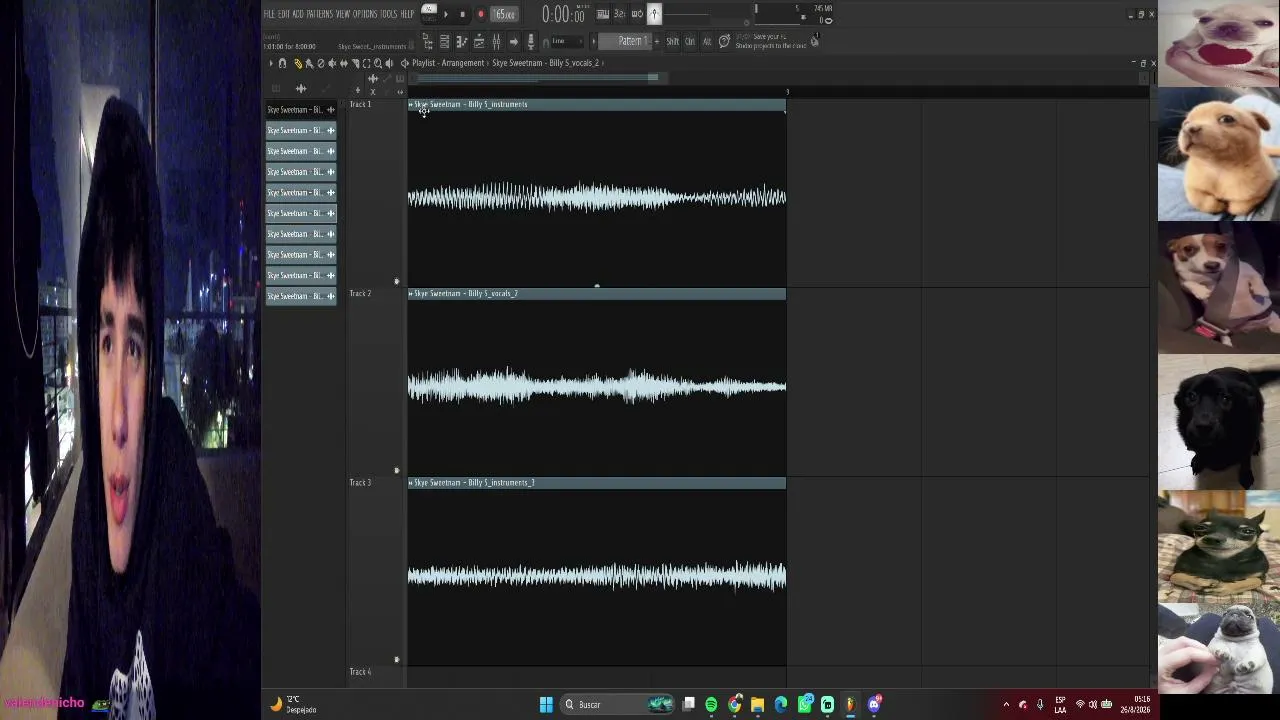This screenshot has width=1280, height=720.
Task: Click the microphone icon in the toolbar
Action: 530,41
